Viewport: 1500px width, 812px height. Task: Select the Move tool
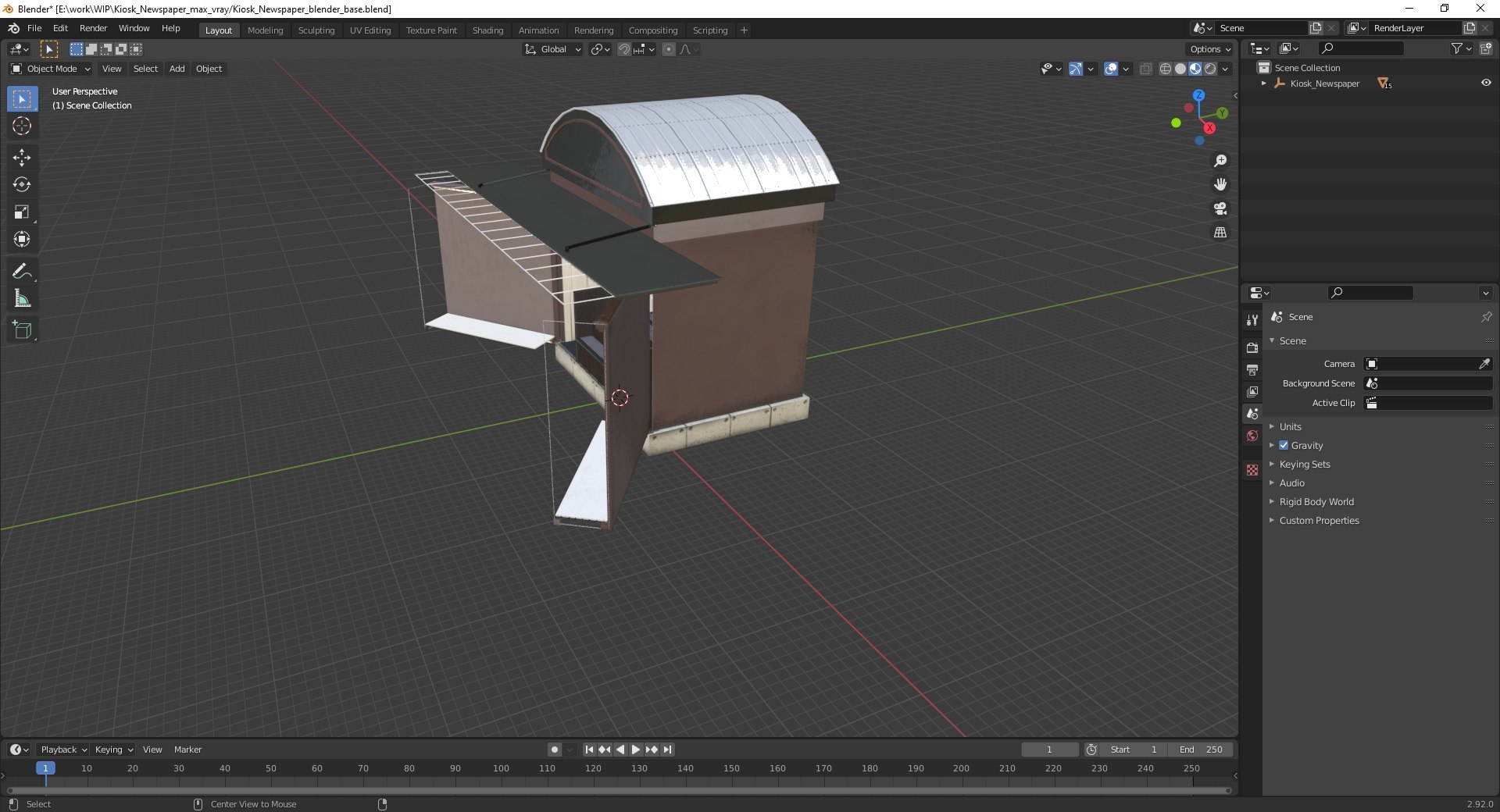(22, 158)
